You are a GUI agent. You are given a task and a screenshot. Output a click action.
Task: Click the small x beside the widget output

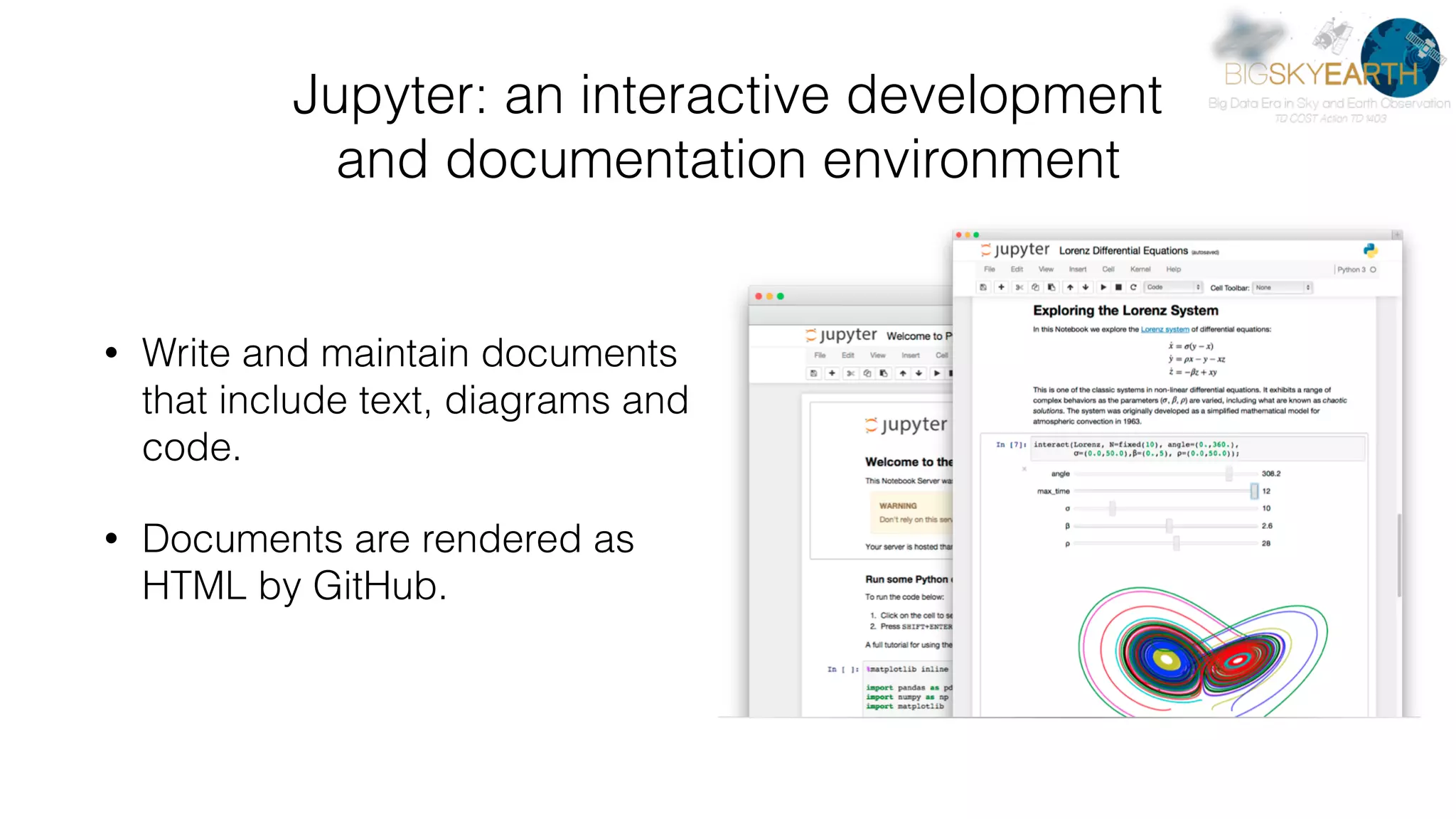[1024, 469]
